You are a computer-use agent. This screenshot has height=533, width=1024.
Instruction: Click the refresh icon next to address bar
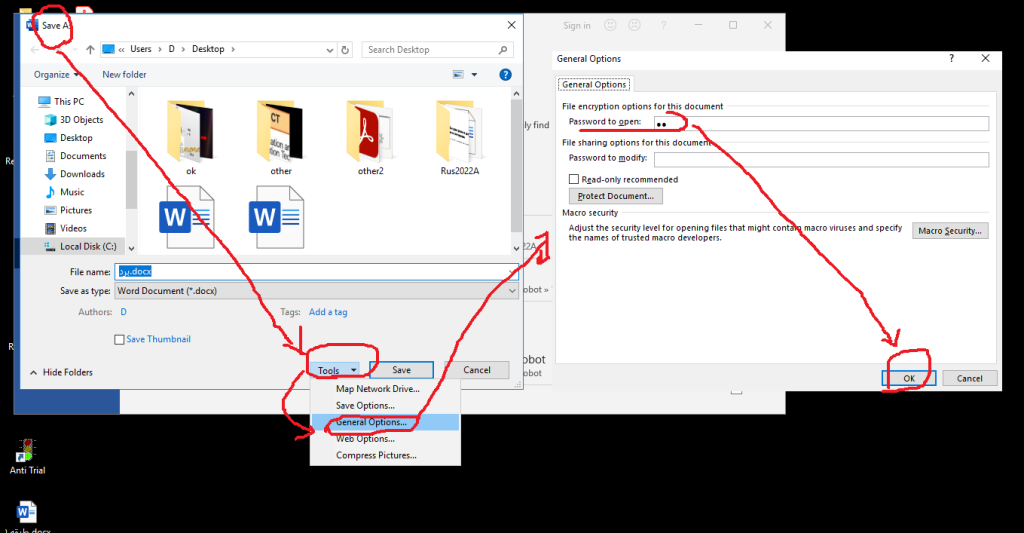coord(345,49)
